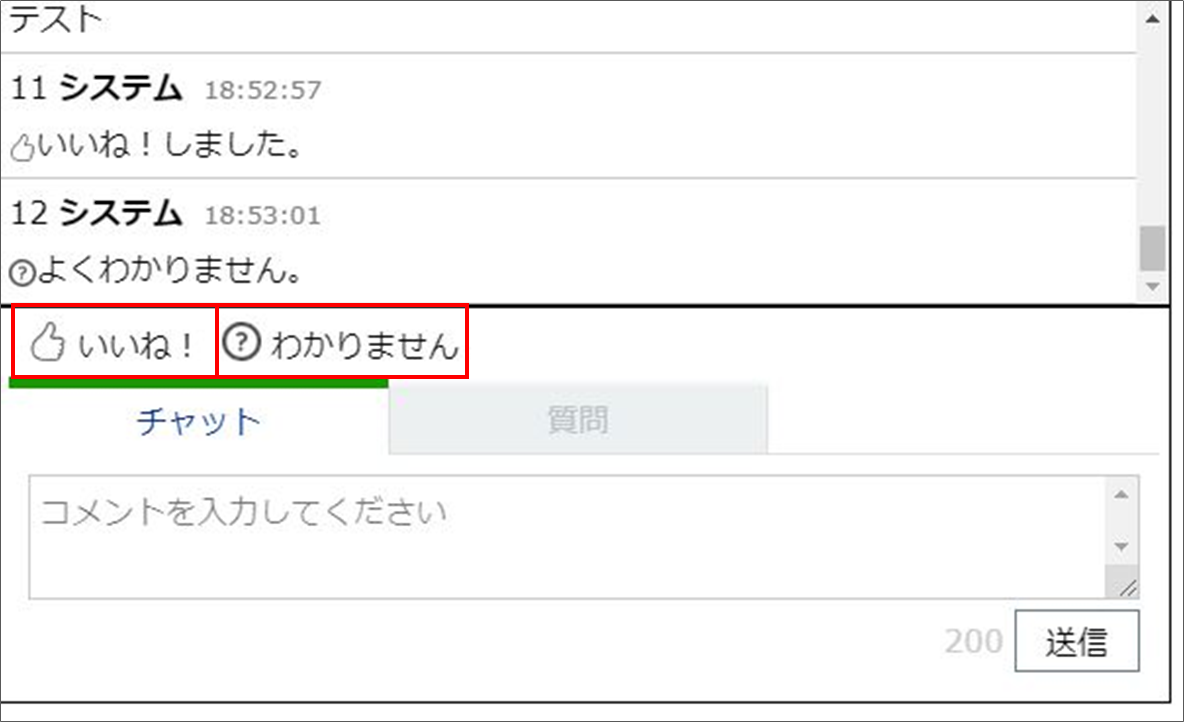Click thumbs-up icon in message 11
The width and height of the screenshot is (1184, 722).
click(x=23, y=147)
